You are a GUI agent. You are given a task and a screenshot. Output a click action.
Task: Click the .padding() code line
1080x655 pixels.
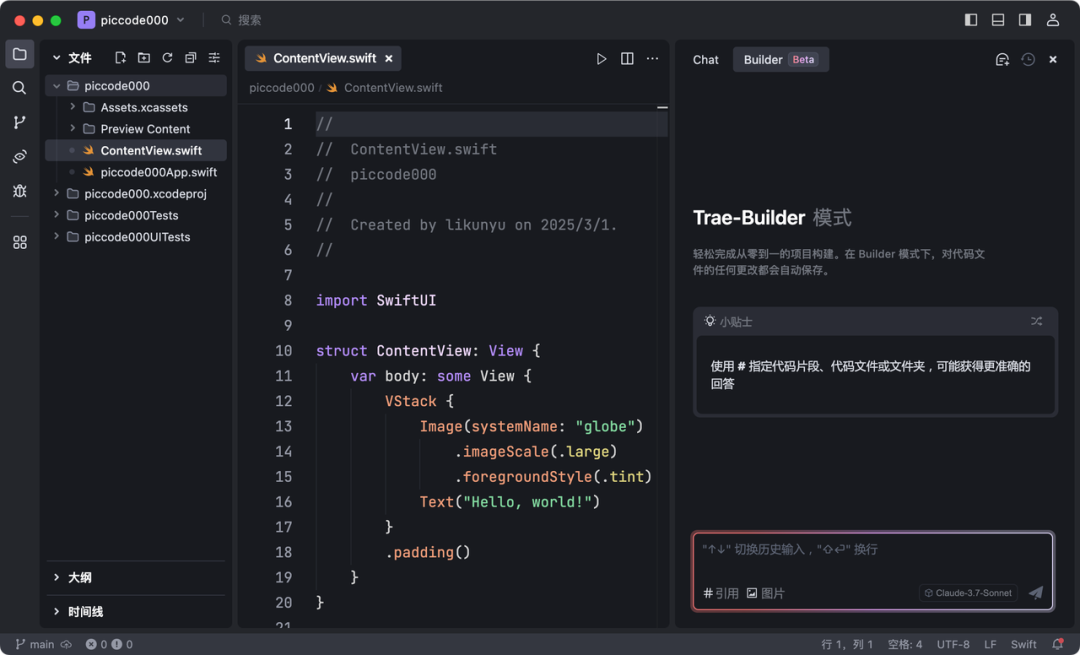(x=428, y=552)
